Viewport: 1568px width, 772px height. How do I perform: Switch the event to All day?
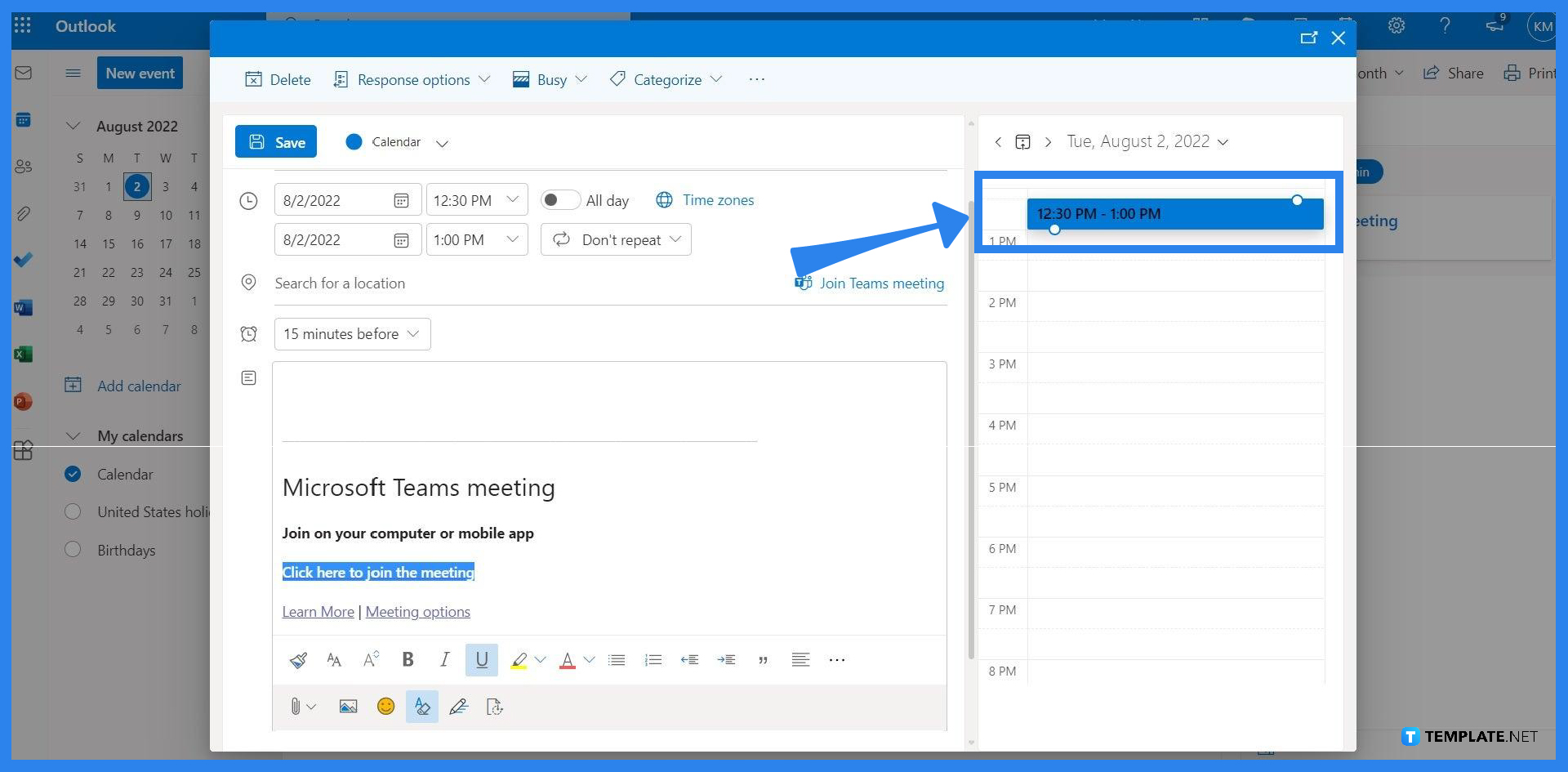pos(560,199)
